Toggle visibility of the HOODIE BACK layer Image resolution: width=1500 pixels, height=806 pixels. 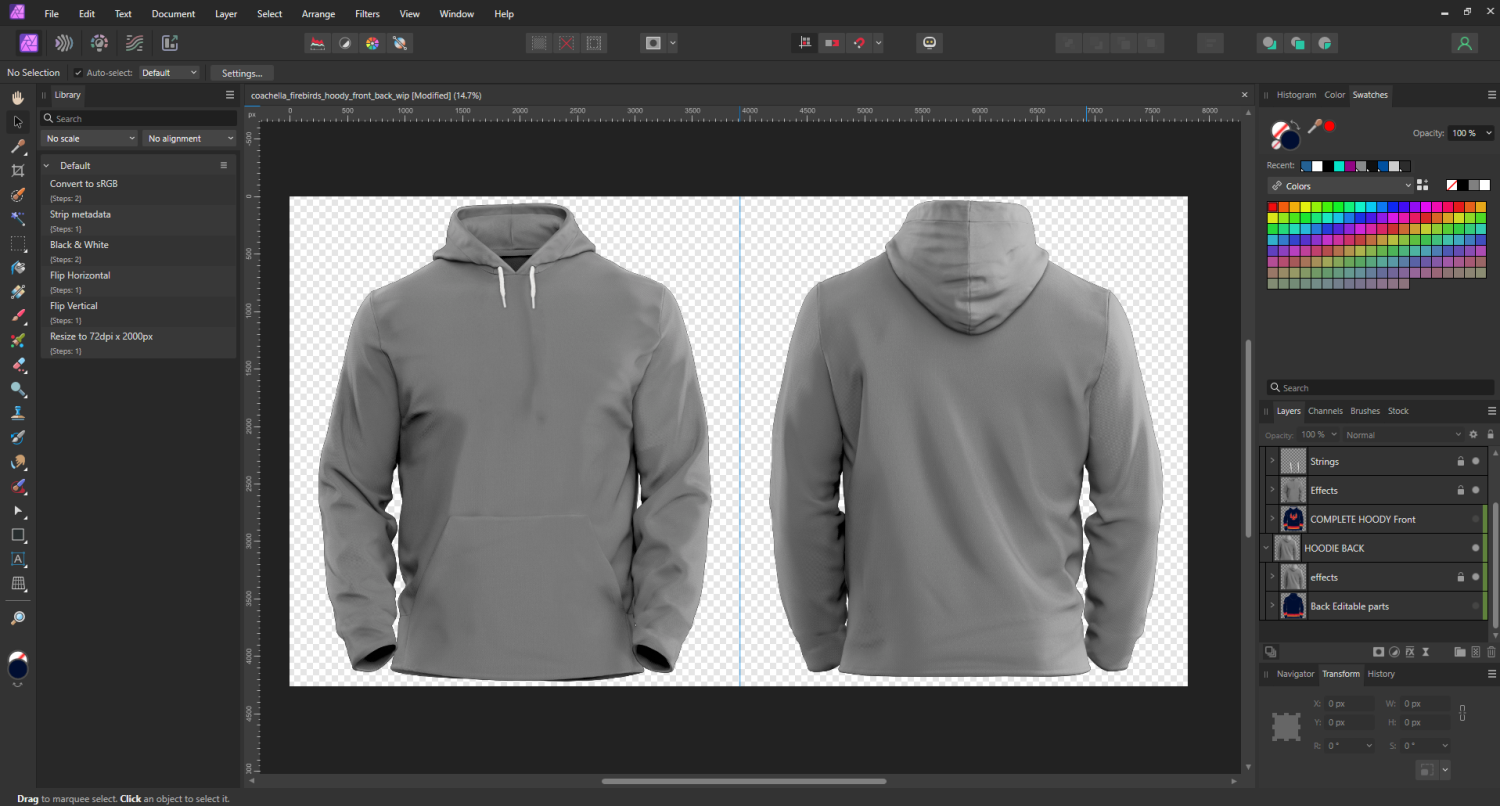coord(1474,548)
